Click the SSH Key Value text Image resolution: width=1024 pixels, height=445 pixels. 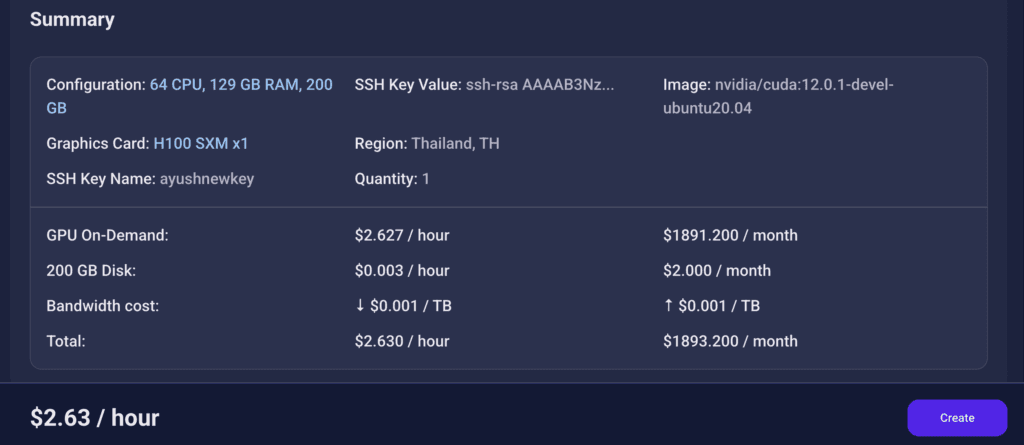539,85
